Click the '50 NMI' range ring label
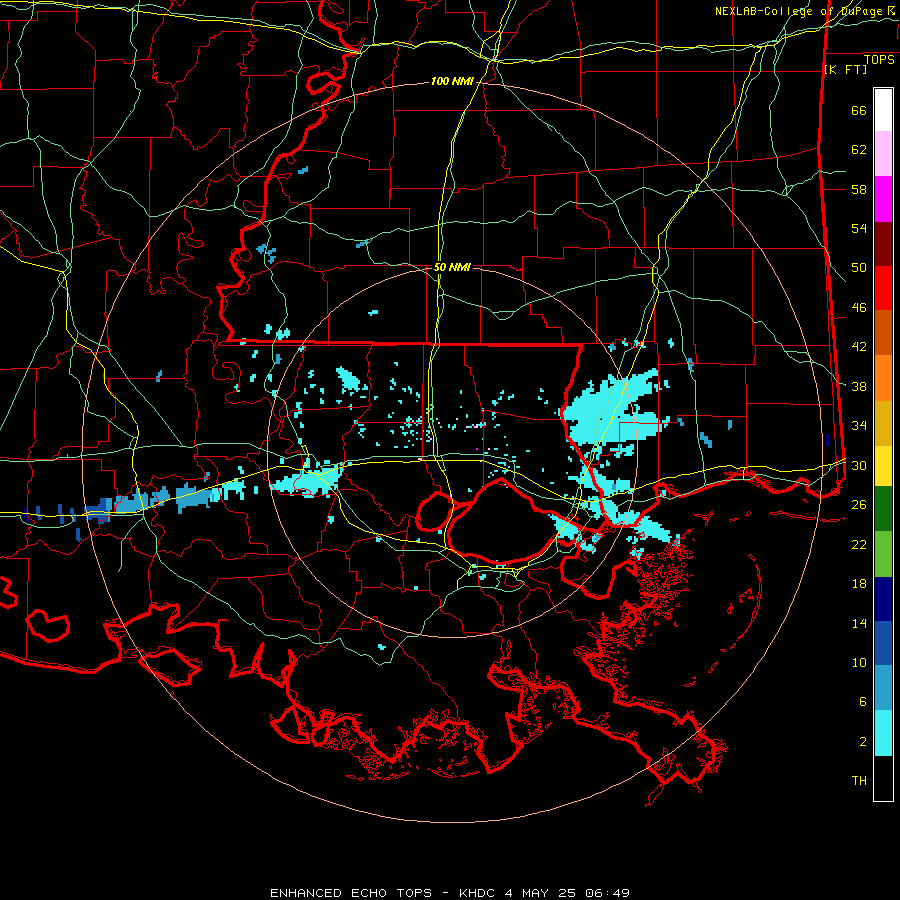Image resolution: width=900 pixels, height=900 pixels. pyautogui.click(x=452, y=267)
